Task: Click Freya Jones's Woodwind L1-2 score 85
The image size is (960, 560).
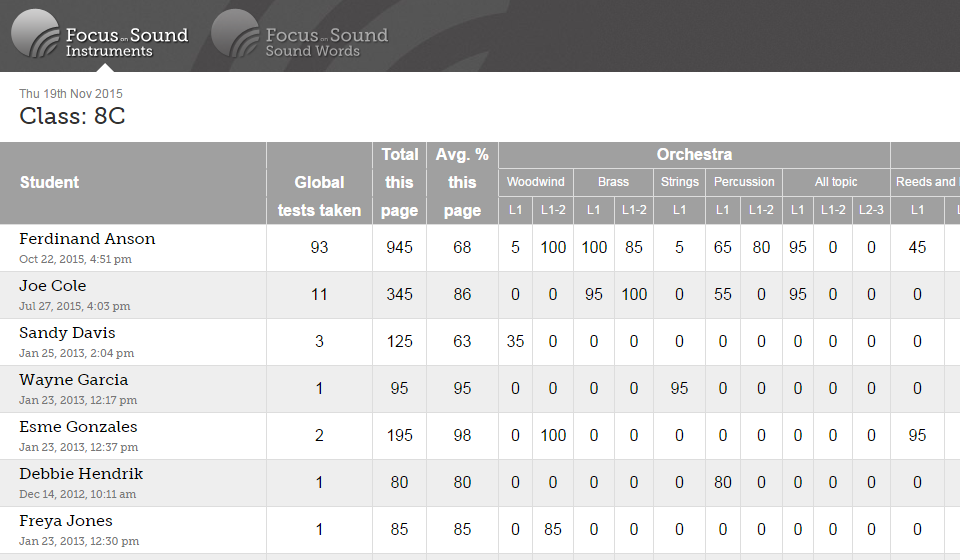Action: coord(553,529)
